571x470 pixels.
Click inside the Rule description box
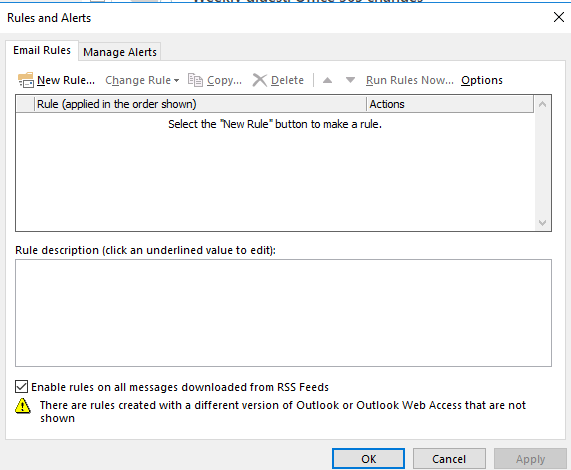[x=283, y=313]
